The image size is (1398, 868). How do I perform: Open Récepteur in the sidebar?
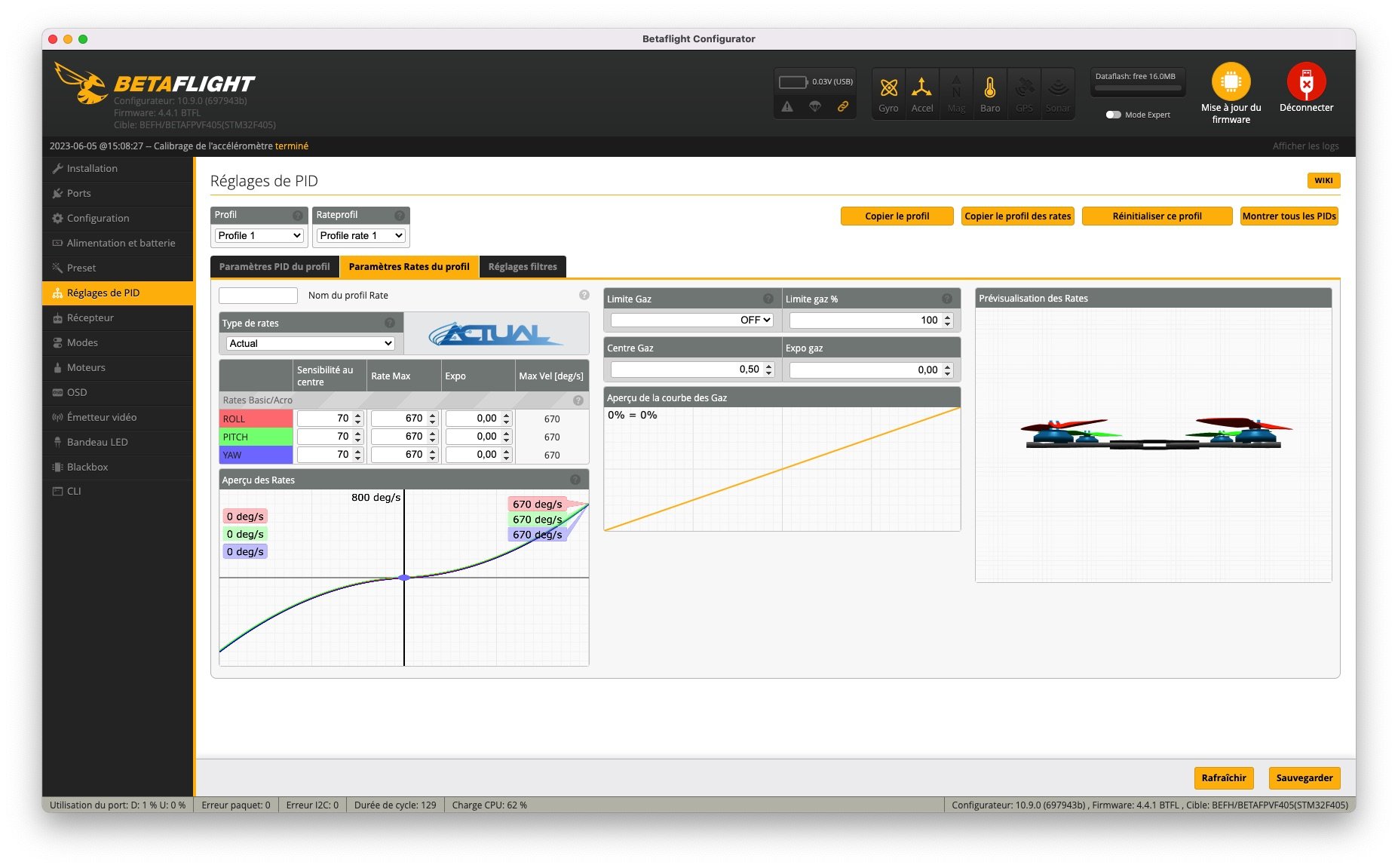click(x=118, y=317)
